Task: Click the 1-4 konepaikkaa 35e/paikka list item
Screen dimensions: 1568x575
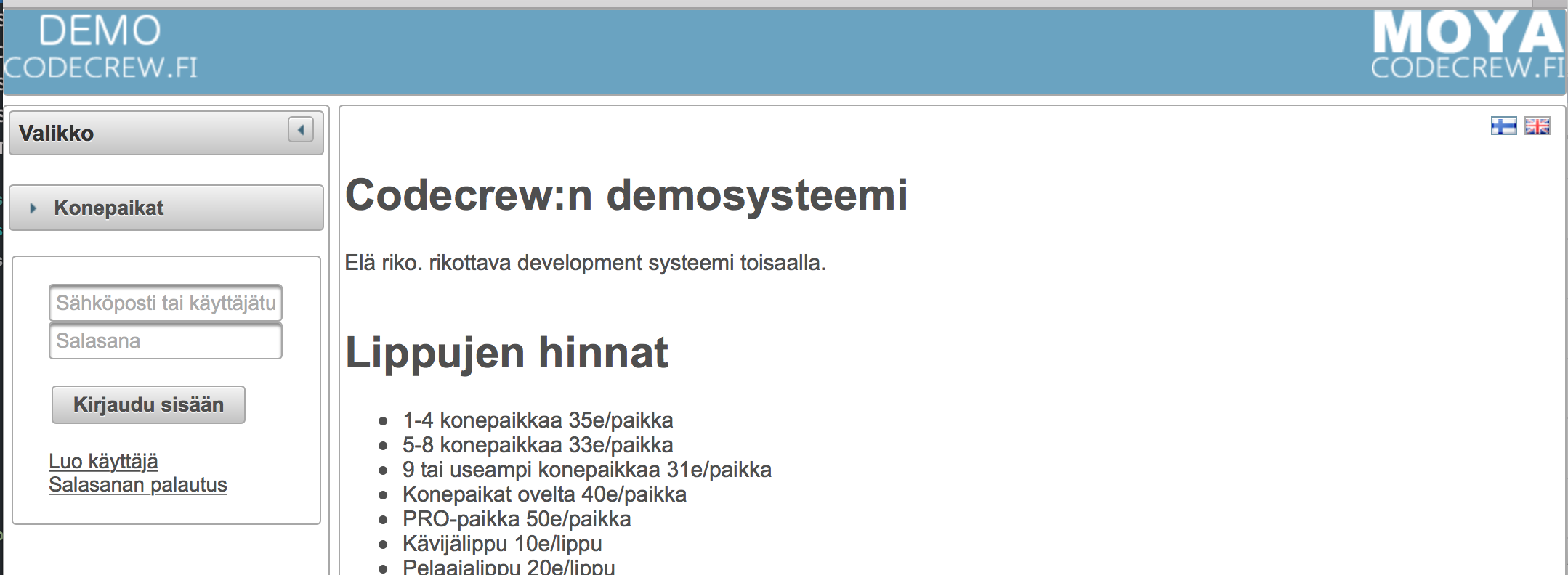Action: [538, 420]
